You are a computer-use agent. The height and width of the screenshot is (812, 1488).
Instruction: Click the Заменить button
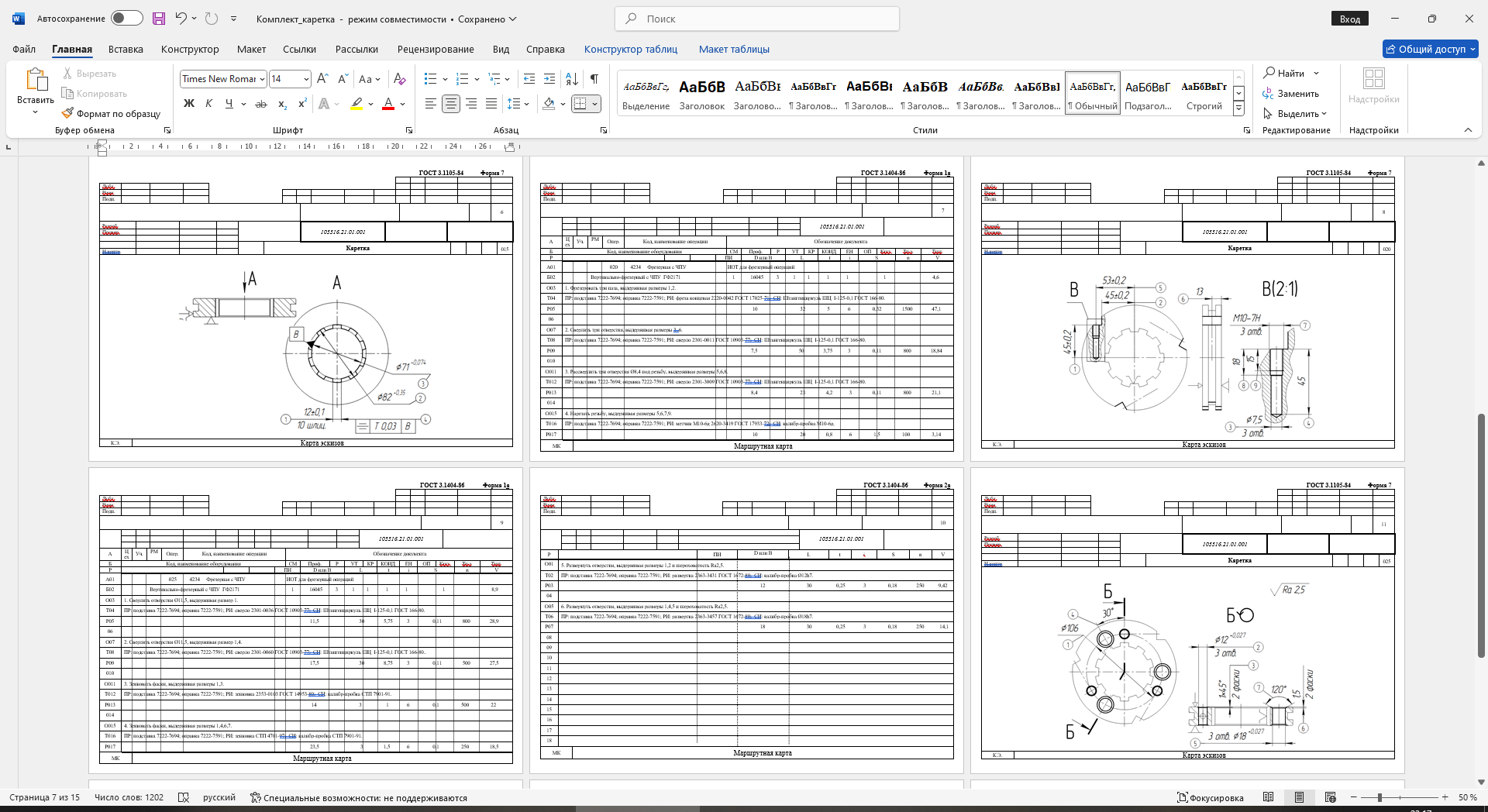tap(1291, 93)
